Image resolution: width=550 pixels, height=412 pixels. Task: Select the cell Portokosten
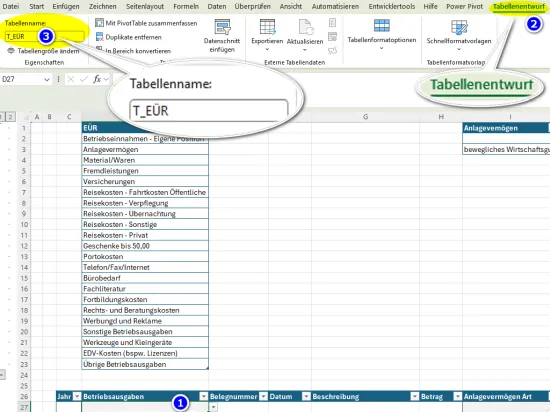click(145, 256)
